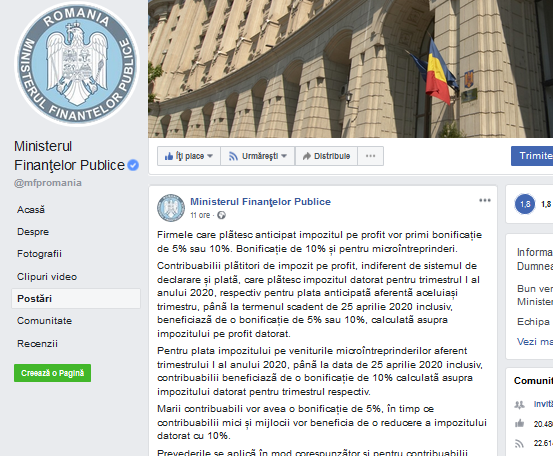
Task: Click the follower feed icon in Community
Action: [519, 443]
